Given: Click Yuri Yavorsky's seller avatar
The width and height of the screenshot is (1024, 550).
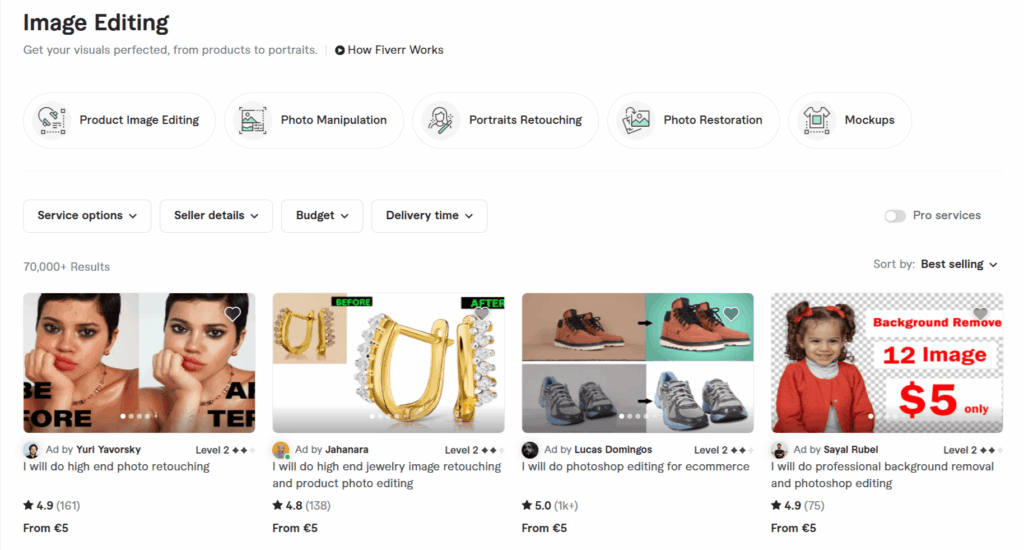Looking at the screenshot, I should click(31, 450).
